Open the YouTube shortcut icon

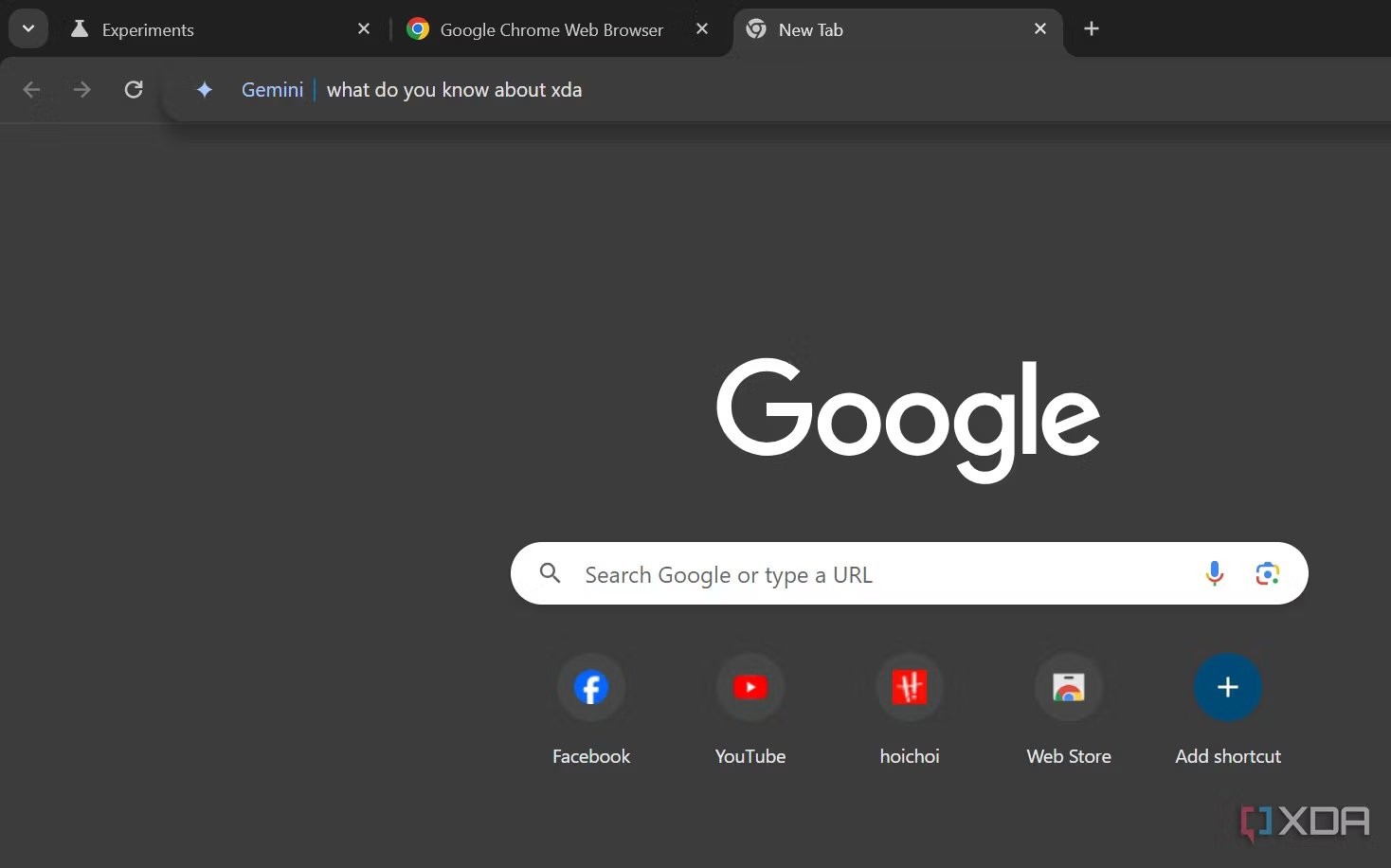pos(750,687)
